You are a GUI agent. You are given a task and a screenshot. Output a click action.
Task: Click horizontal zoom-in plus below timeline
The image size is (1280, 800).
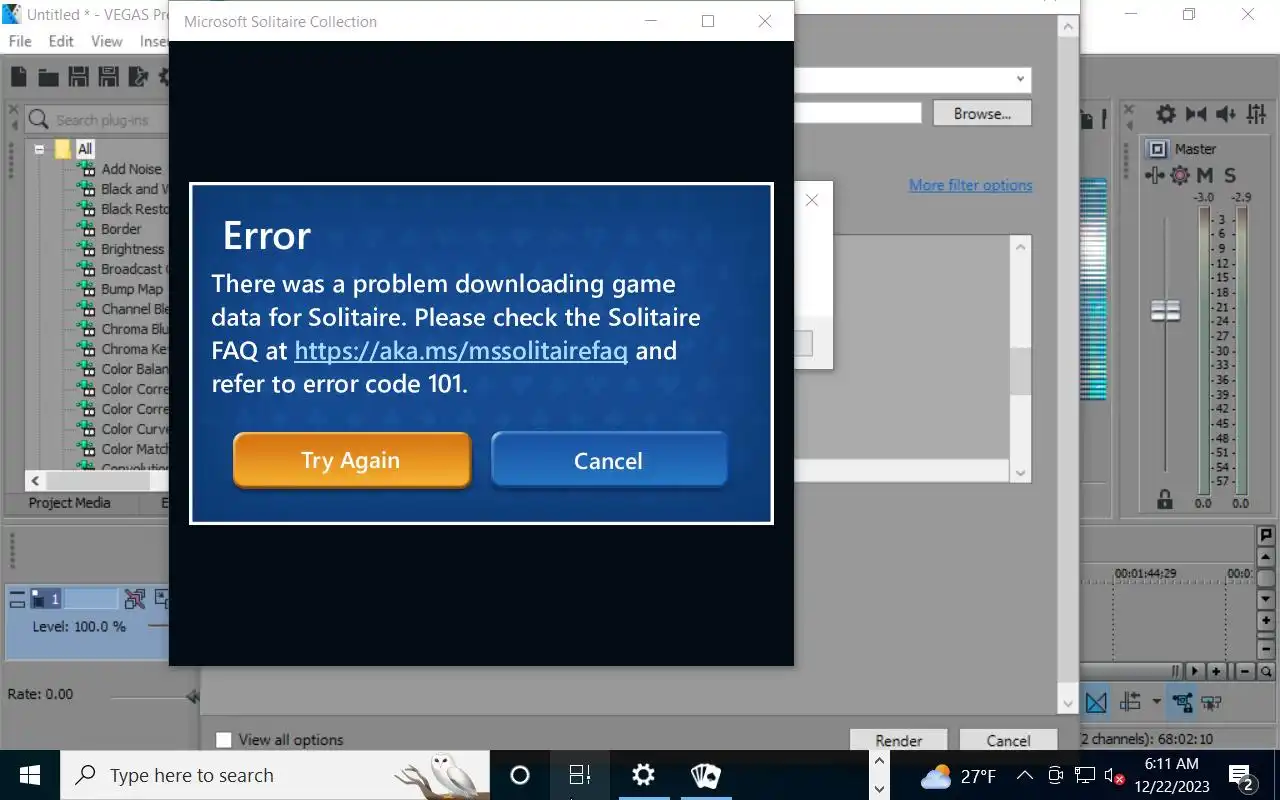1217,672
